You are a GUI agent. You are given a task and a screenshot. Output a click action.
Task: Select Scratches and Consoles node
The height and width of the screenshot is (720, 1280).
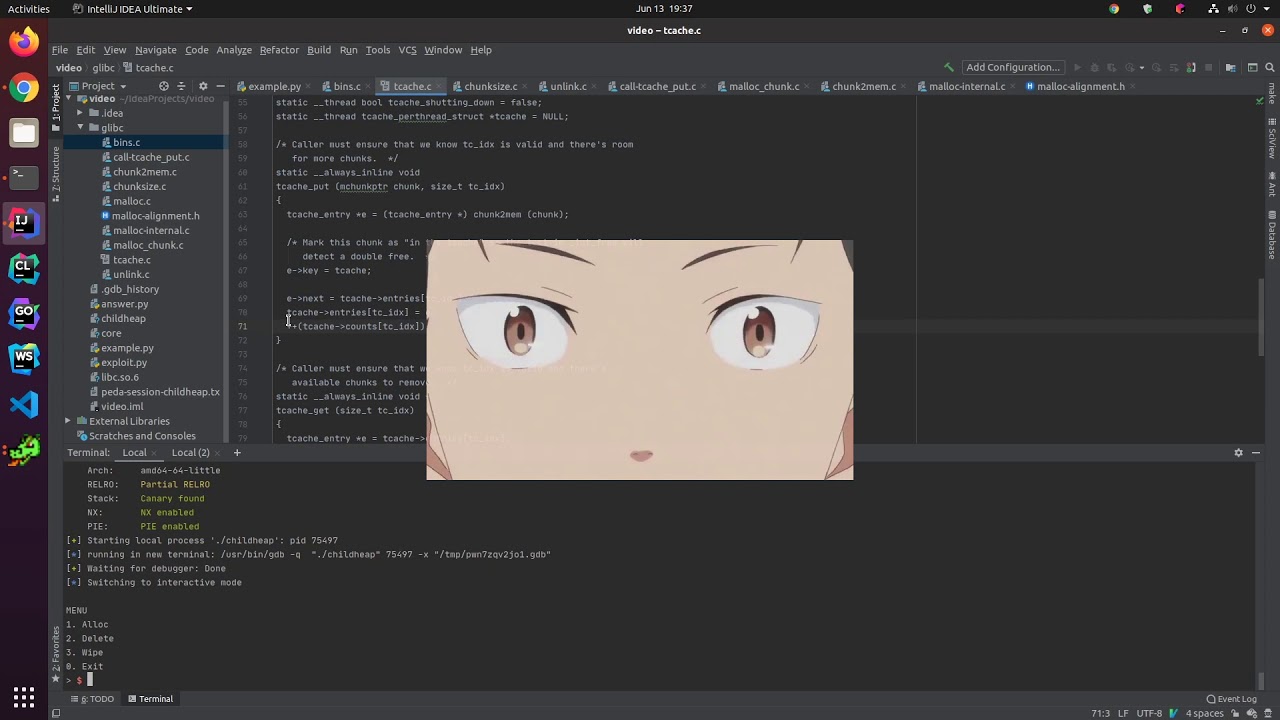(142, 436)
